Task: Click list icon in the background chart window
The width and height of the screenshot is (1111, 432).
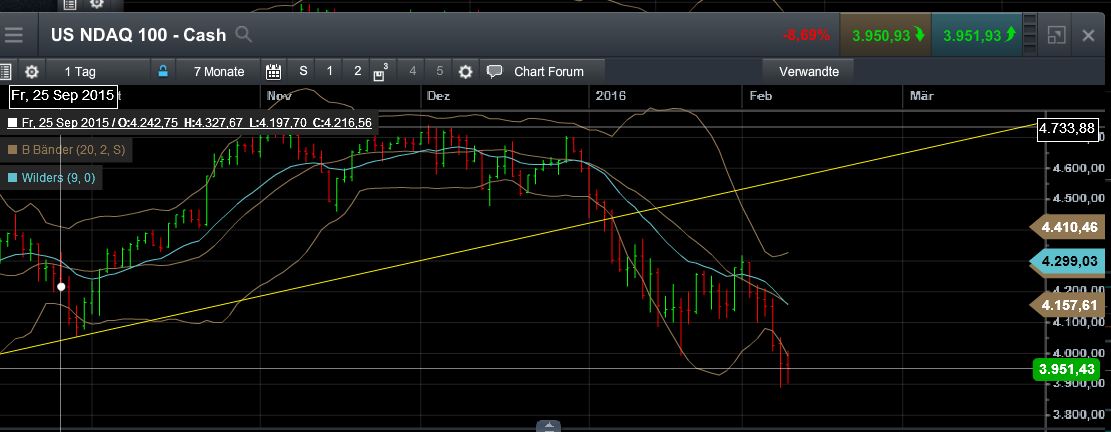Action: (x=69, y=4)
